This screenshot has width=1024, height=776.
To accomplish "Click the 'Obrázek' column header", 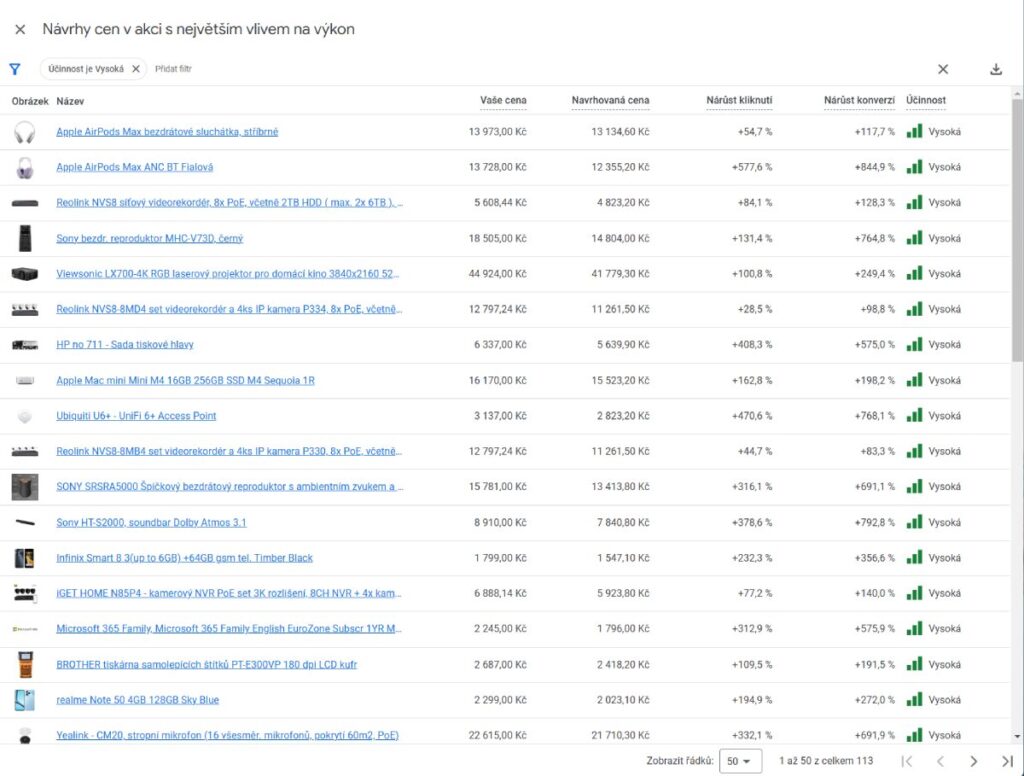I will [30, 101].
